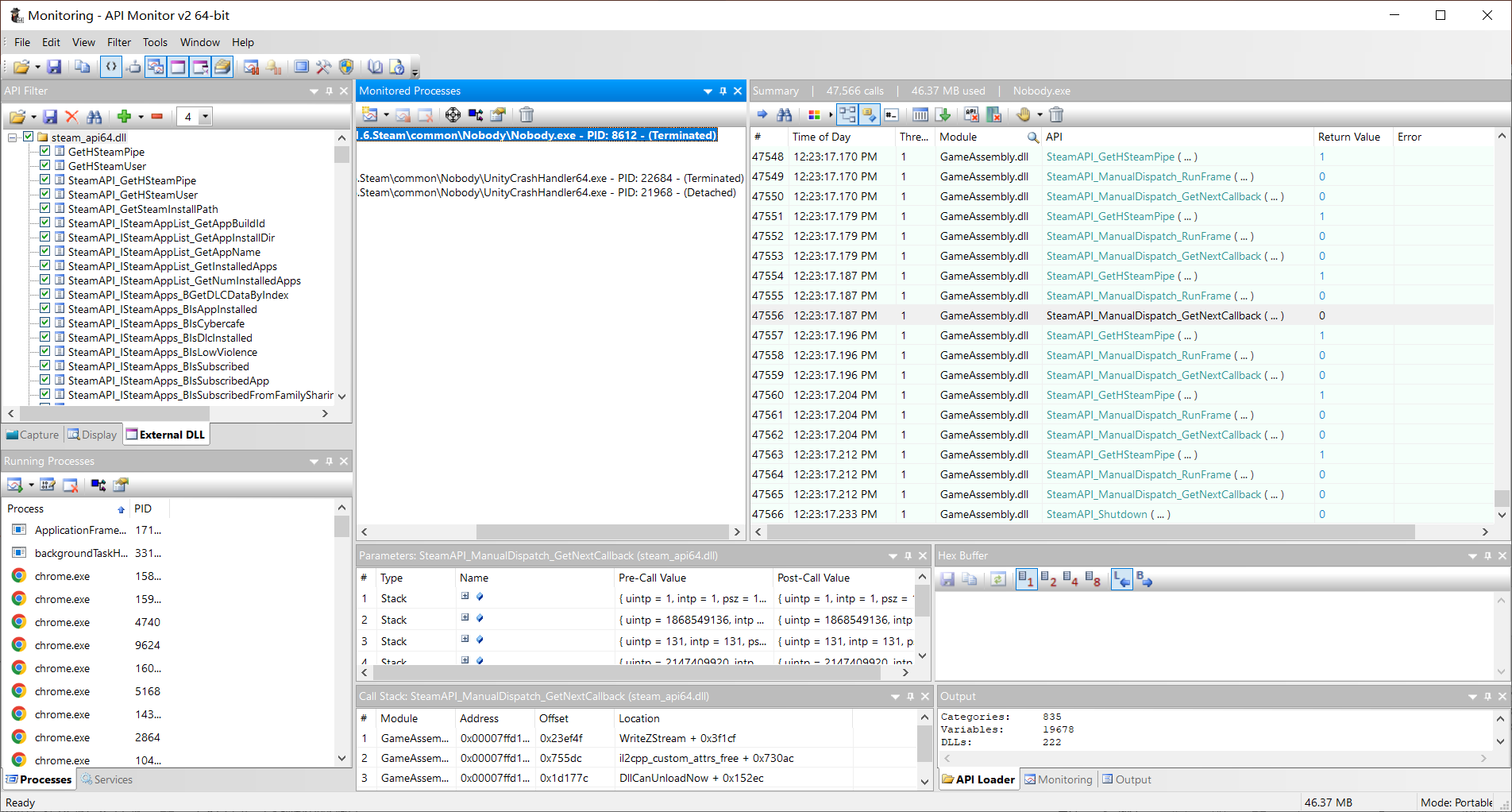
Task: Toggle the curly braces API view icon
Action: click(x=111, y=68)
